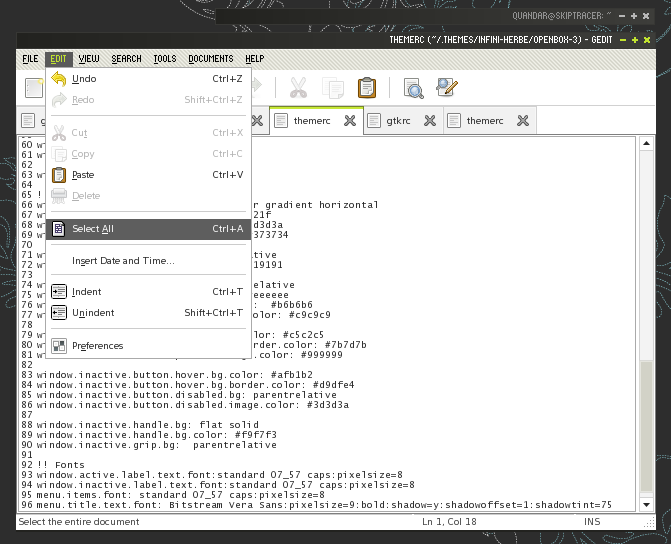Close the active themerc tab
671x544 pixels.
coord(350,121)
